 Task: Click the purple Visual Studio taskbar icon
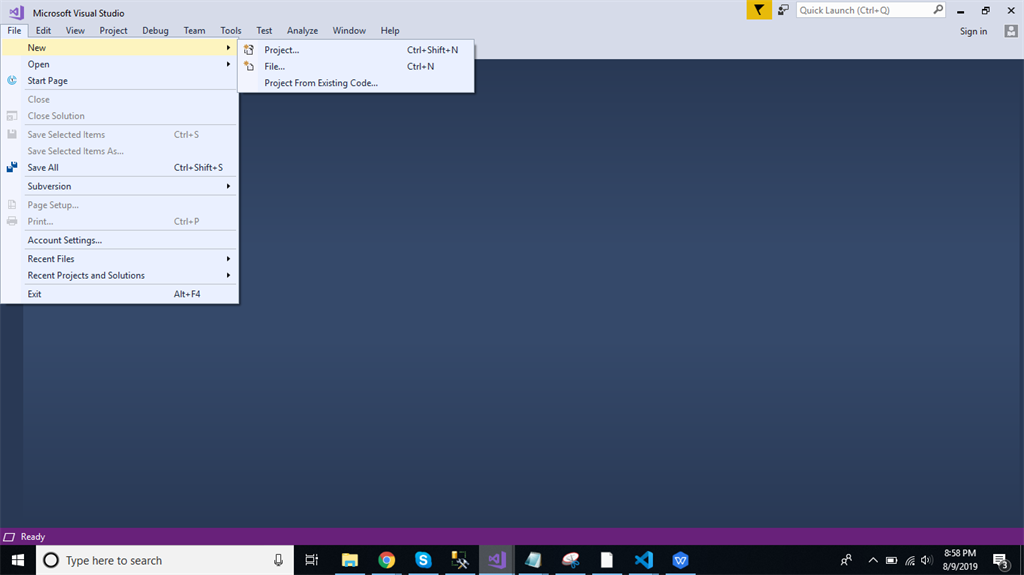496,560
